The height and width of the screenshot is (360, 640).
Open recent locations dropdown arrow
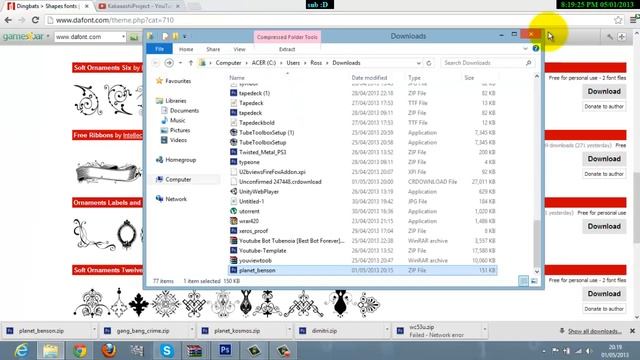[x=180, y=63]
